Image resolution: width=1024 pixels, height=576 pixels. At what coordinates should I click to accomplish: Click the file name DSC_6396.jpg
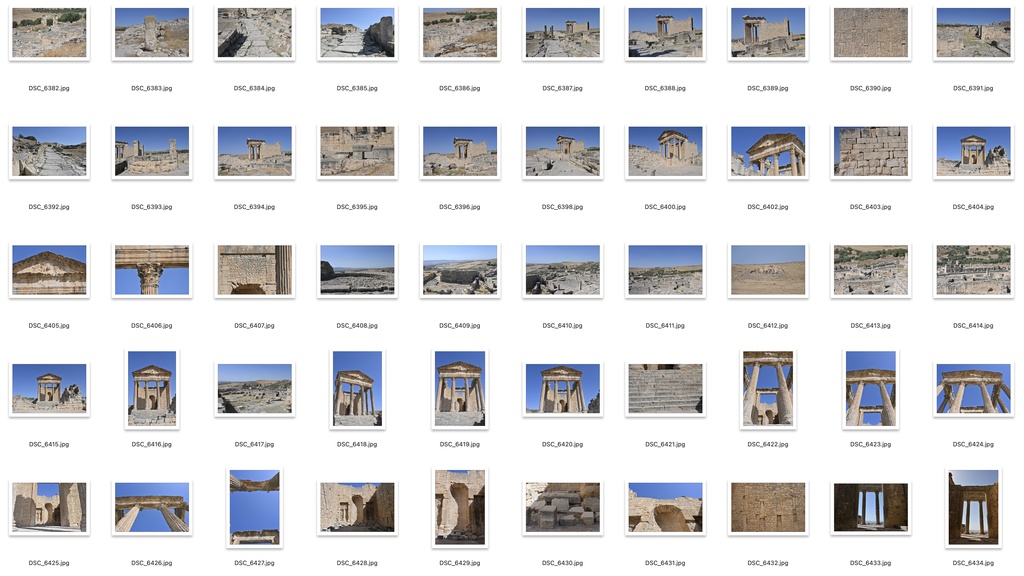point(460,207)
